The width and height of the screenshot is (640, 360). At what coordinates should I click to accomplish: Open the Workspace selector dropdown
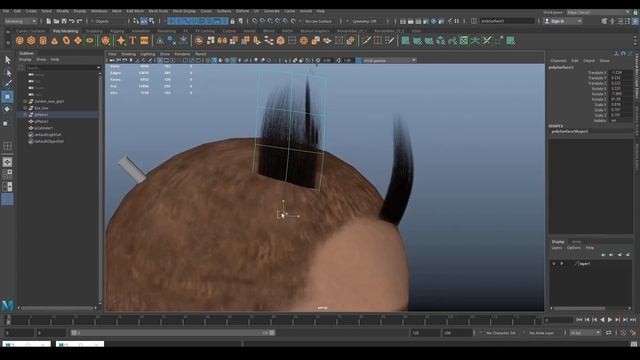(598, 12)
